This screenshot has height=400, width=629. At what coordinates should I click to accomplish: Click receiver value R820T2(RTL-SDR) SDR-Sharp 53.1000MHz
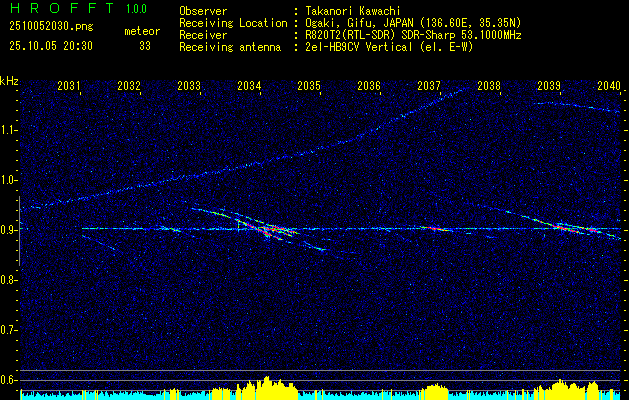click(x=413, y=35)
